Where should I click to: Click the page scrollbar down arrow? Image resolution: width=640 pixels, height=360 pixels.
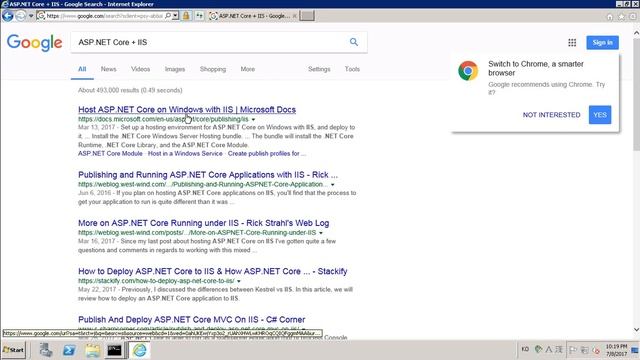pyautogui.click(x=636, y=330)
